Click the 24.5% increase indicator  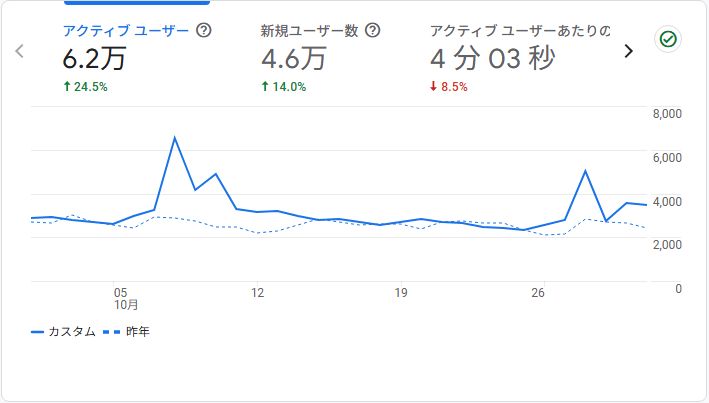pyautogui.click(x=85, y=87)
